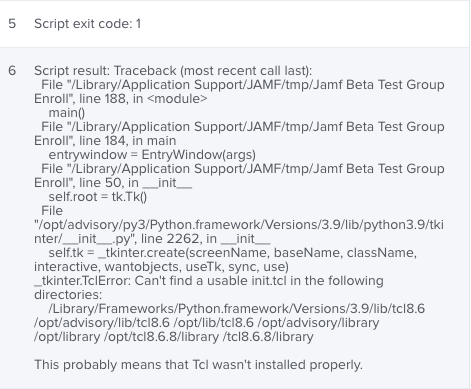Image resolution: width=471 pixels, height=389 pixels.
Task: Click the 'line 184, in main' text
Action: point(127,141)
